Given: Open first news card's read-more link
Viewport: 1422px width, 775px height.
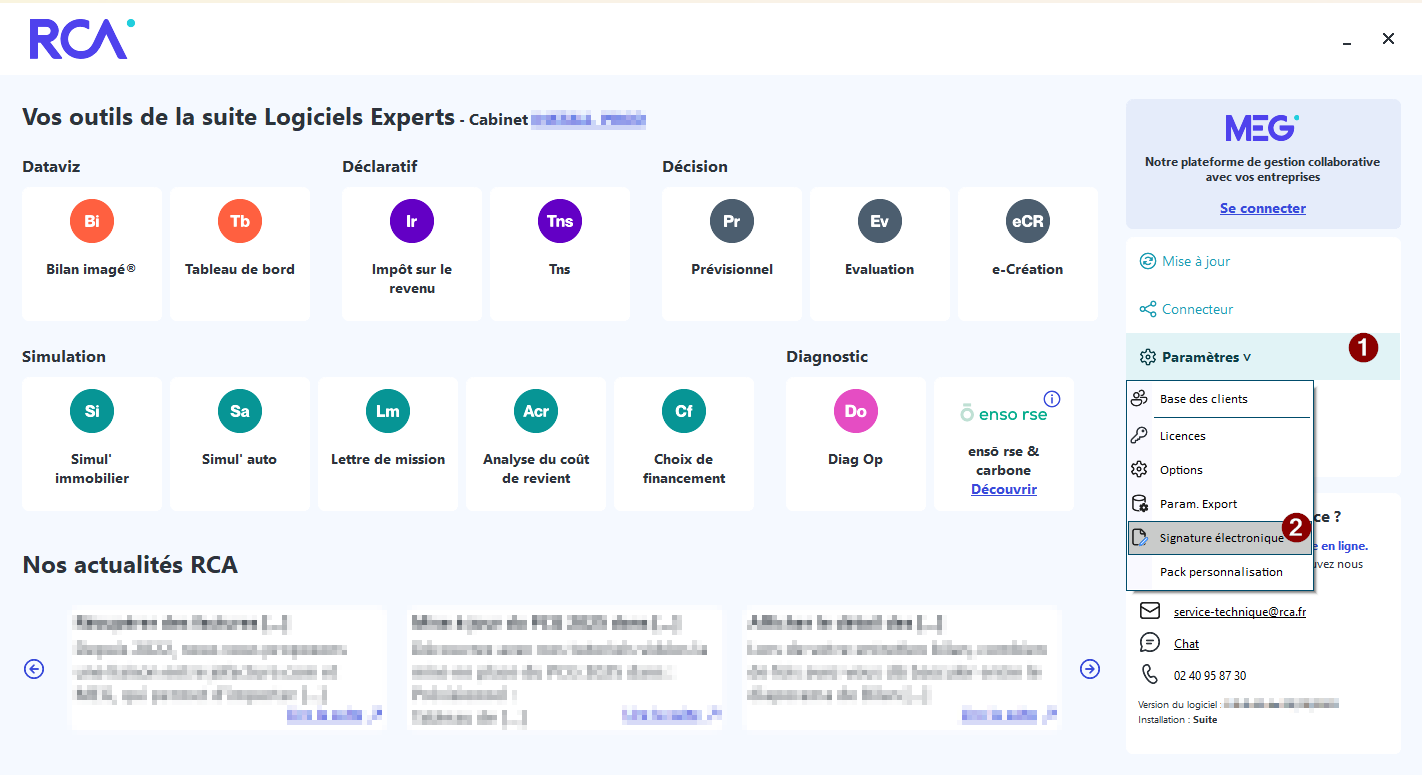Looking at the screenshot, I should pos(334,714).
